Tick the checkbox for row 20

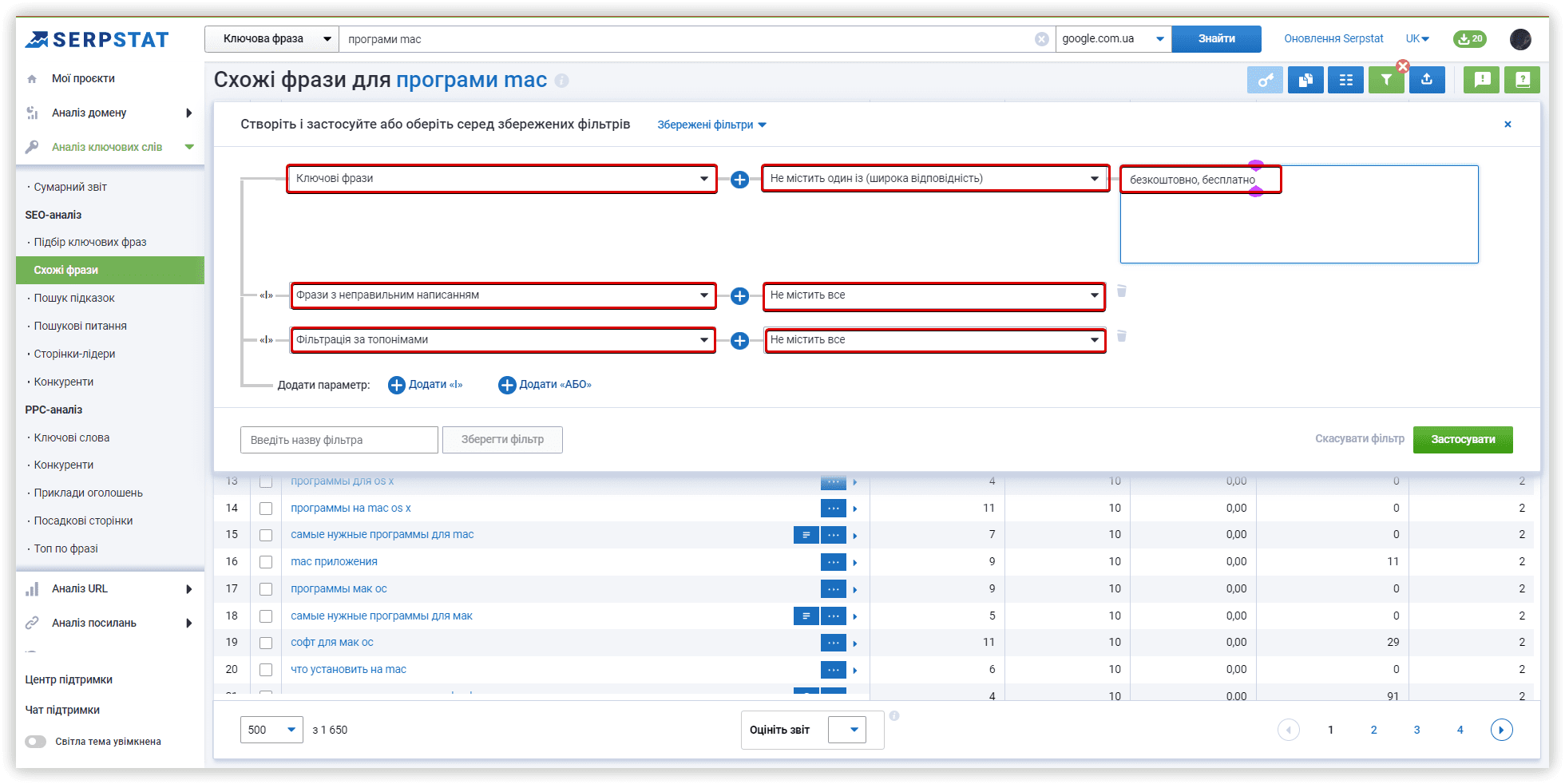coord(266,670)
